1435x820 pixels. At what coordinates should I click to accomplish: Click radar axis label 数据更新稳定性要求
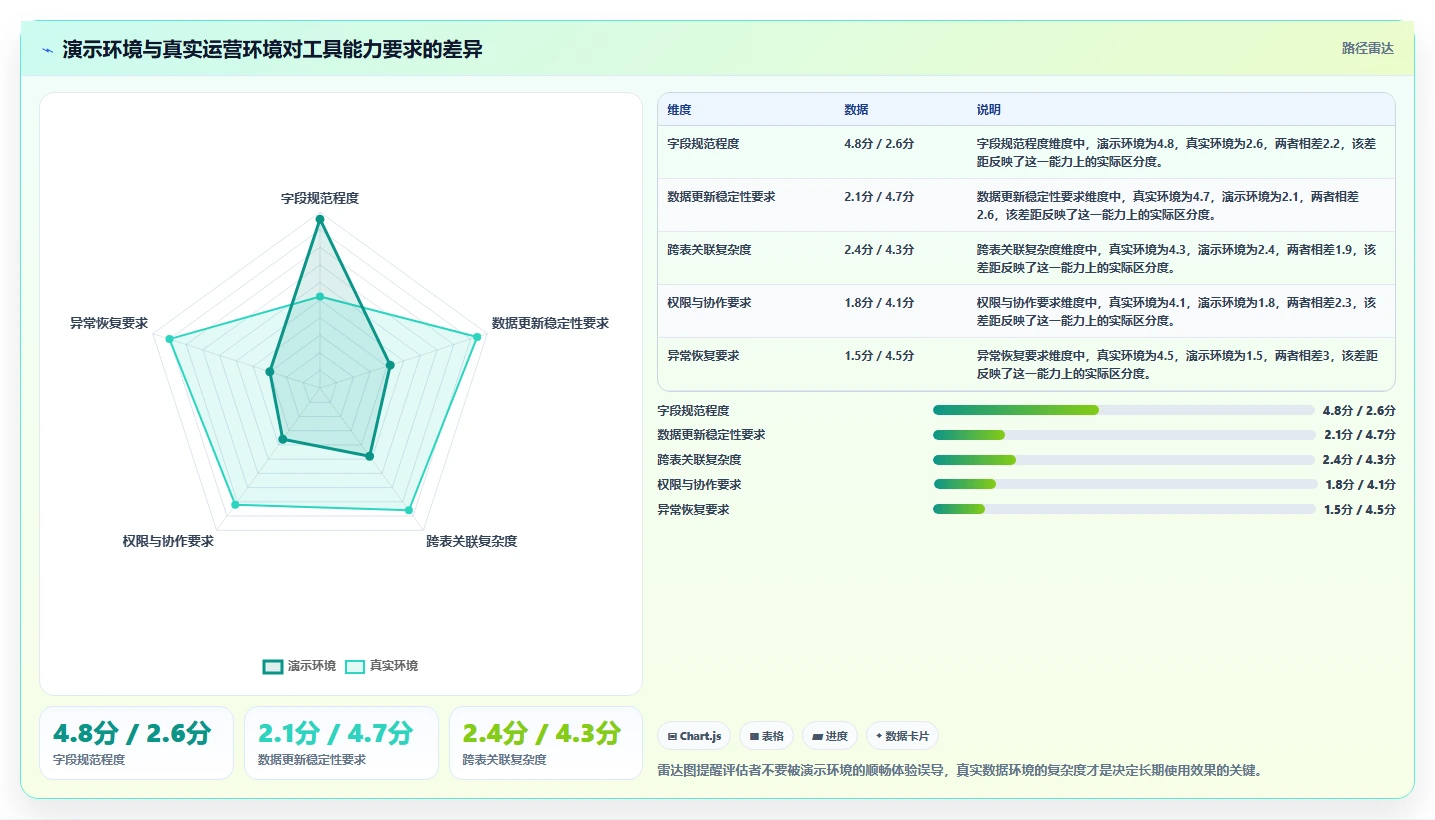[550, 323]
